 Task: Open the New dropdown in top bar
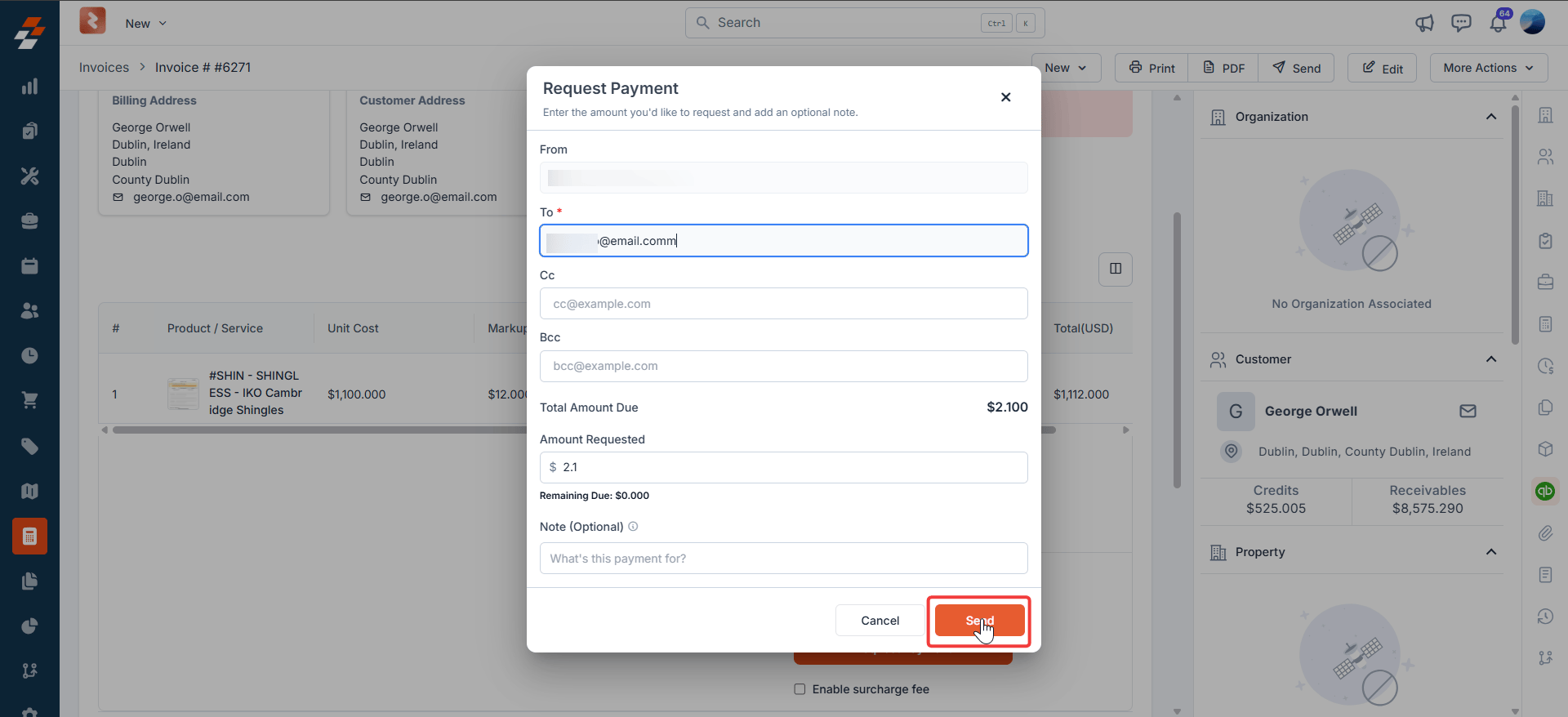[x=145, y=24]
